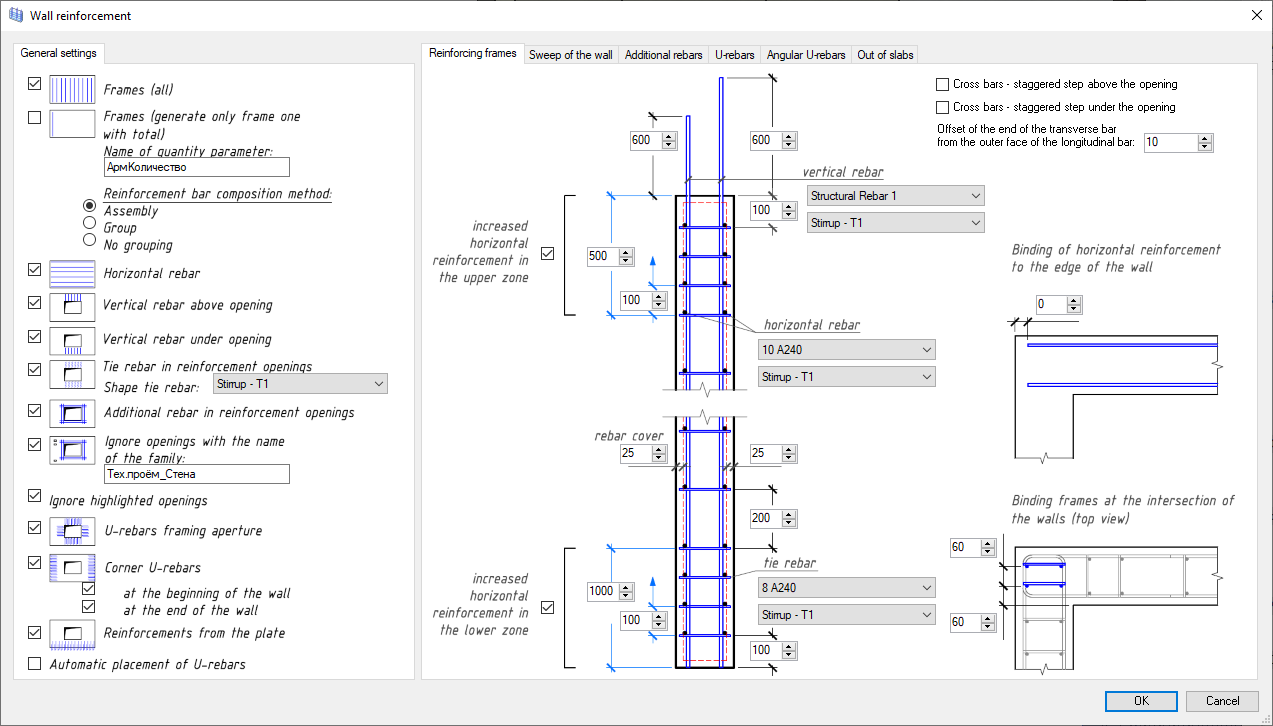Screen dimensions: 1273x726
Task: Click the U-rebars framing aperture icon
Action: [73, 531]
